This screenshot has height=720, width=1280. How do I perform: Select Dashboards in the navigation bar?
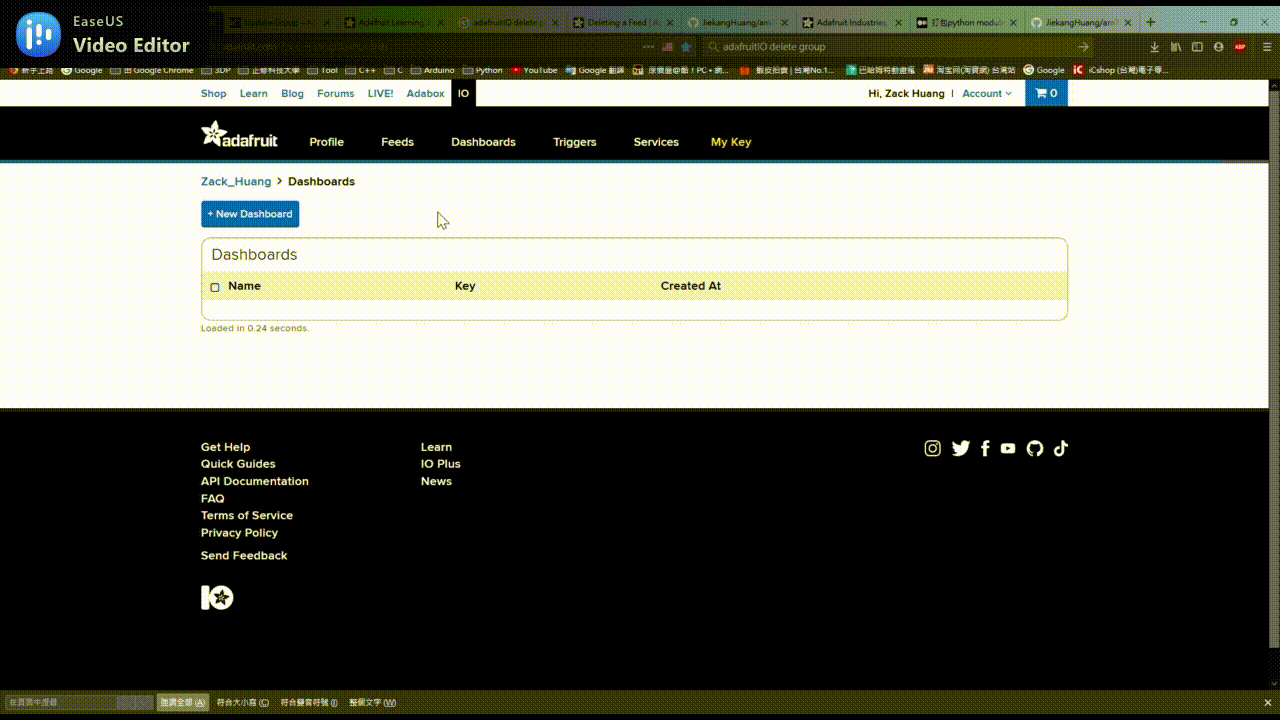point(483,142)
